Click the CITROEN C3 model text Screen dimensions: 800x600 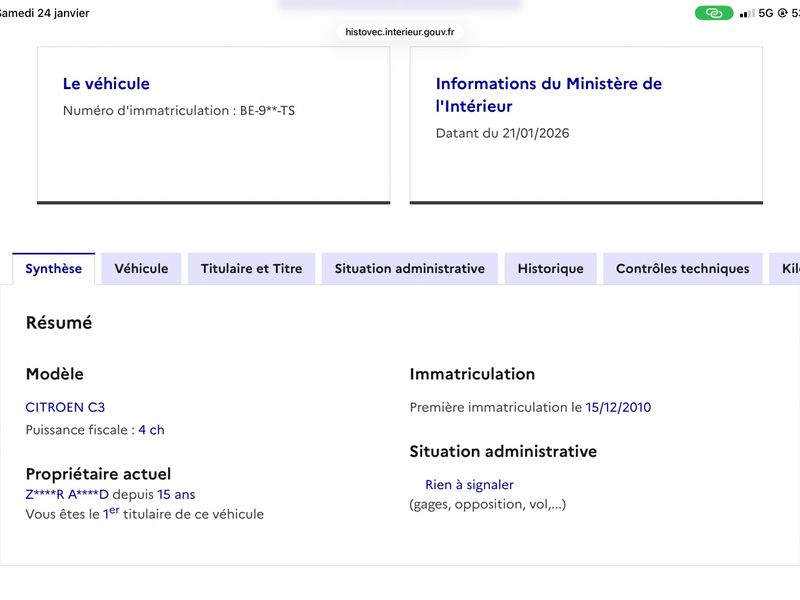(x=65, y=407)
